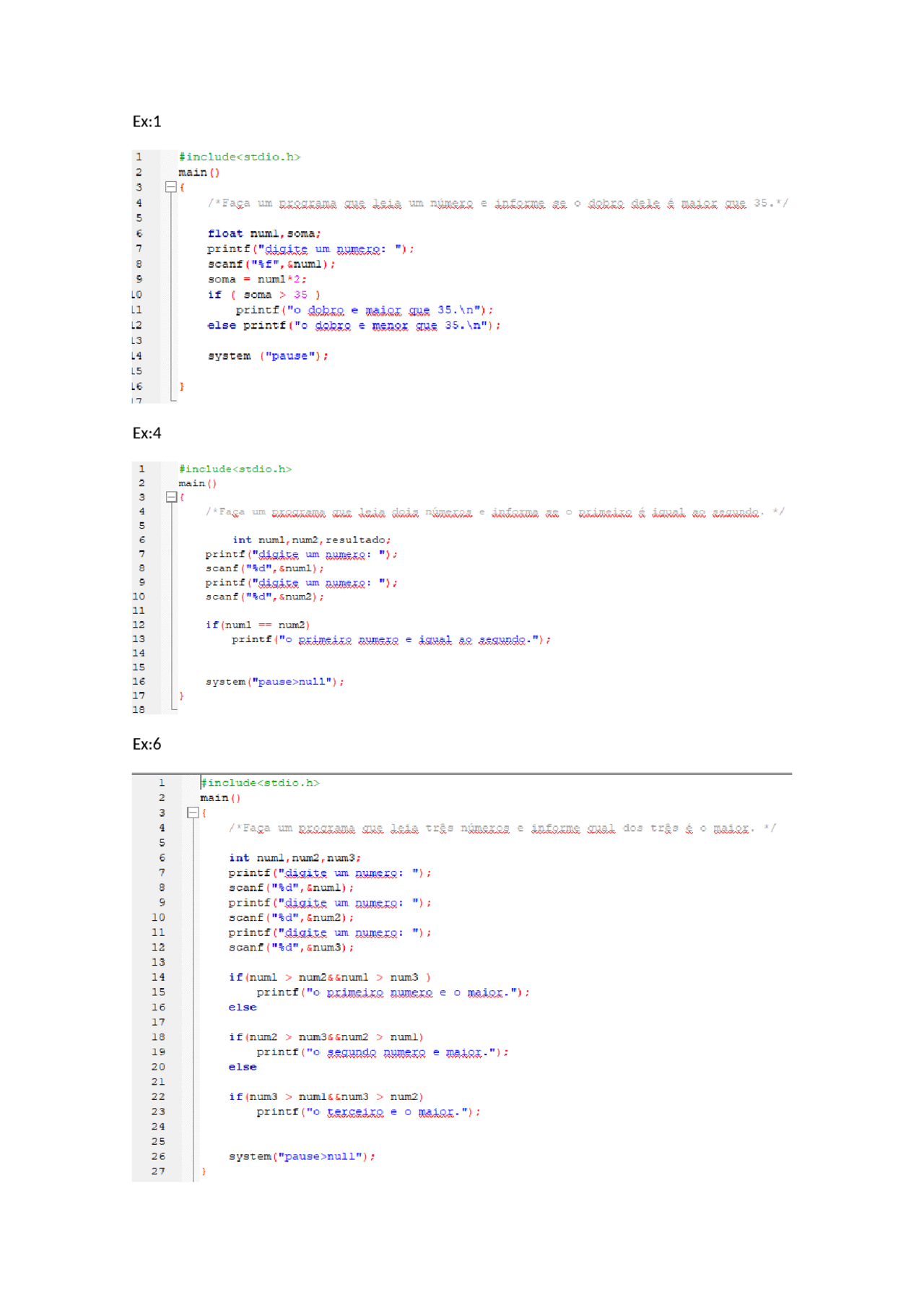924x1308 pixels.
Task: Click printf 'o segundo numero e maior' line
Action: click(382, 1052)
